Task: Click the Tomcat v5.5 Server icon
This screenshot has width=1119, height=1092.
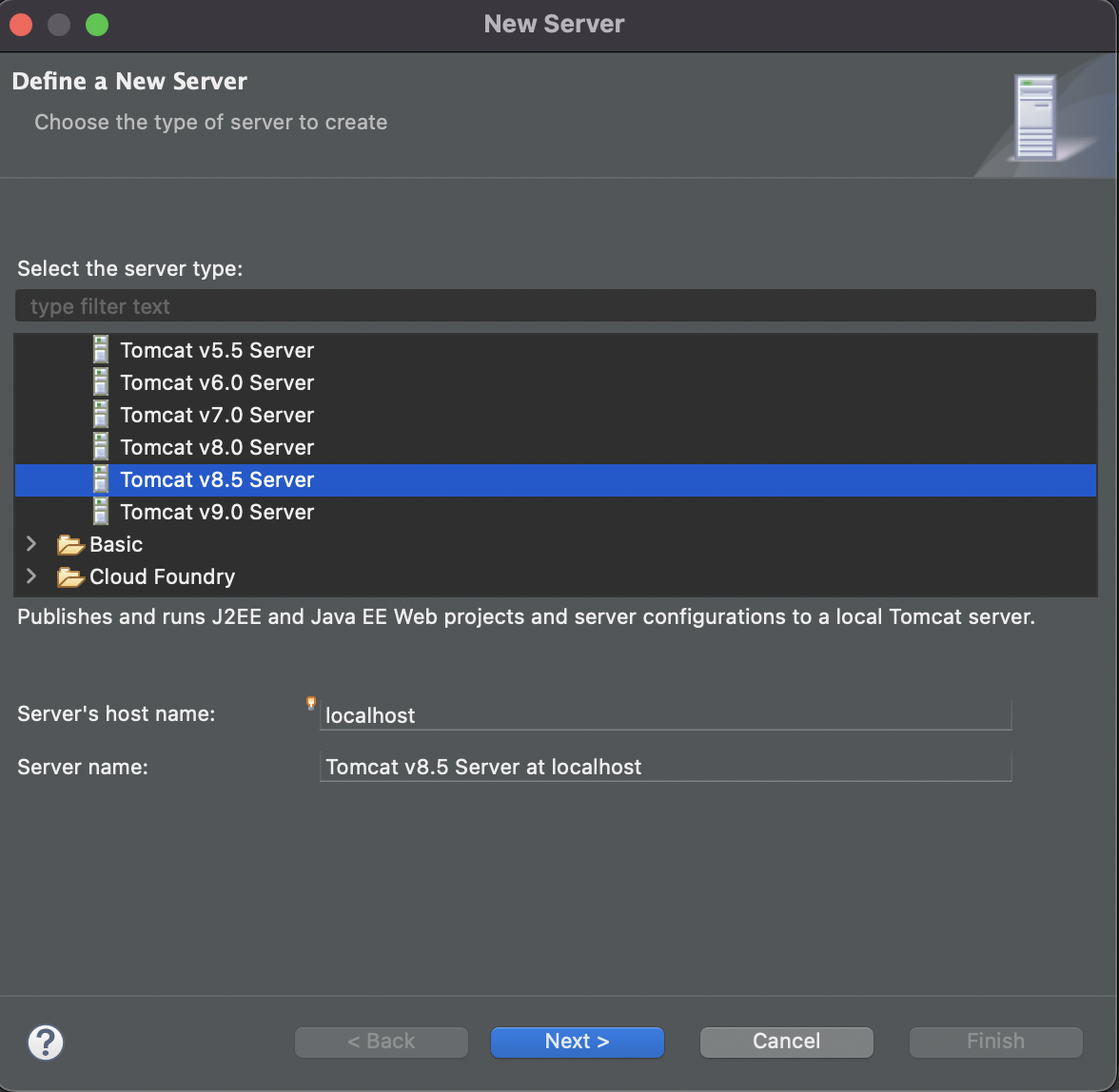Action: pos(101,349)
